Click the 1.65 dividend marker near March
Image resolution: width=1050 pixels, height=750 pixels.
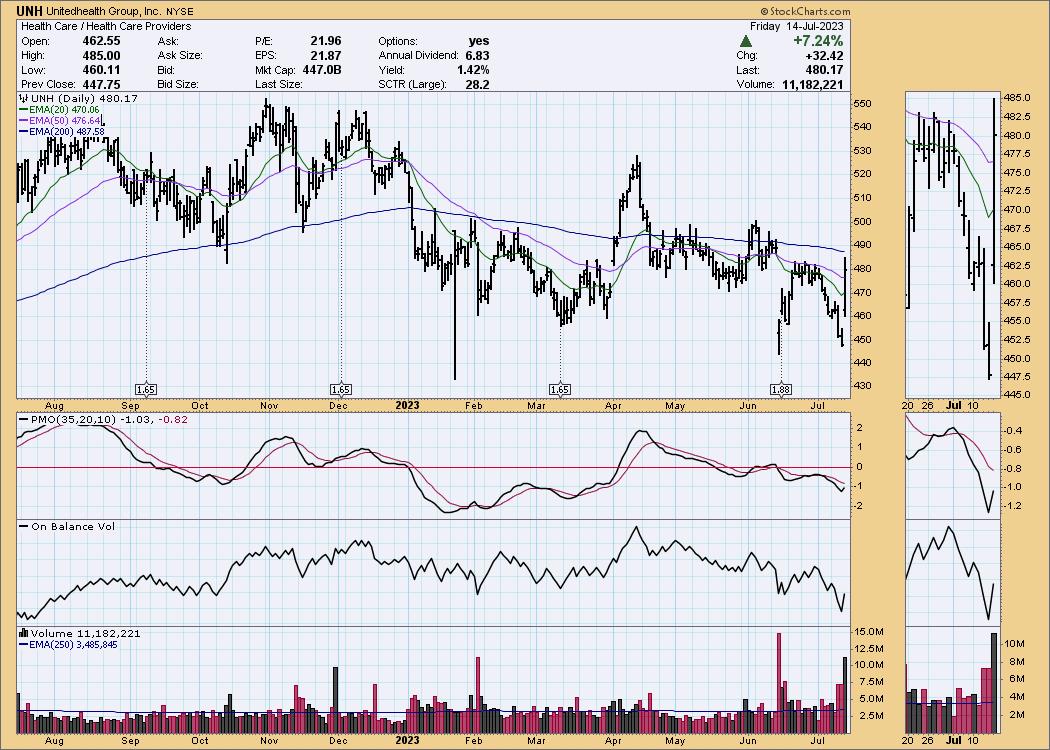pos(560,389)
